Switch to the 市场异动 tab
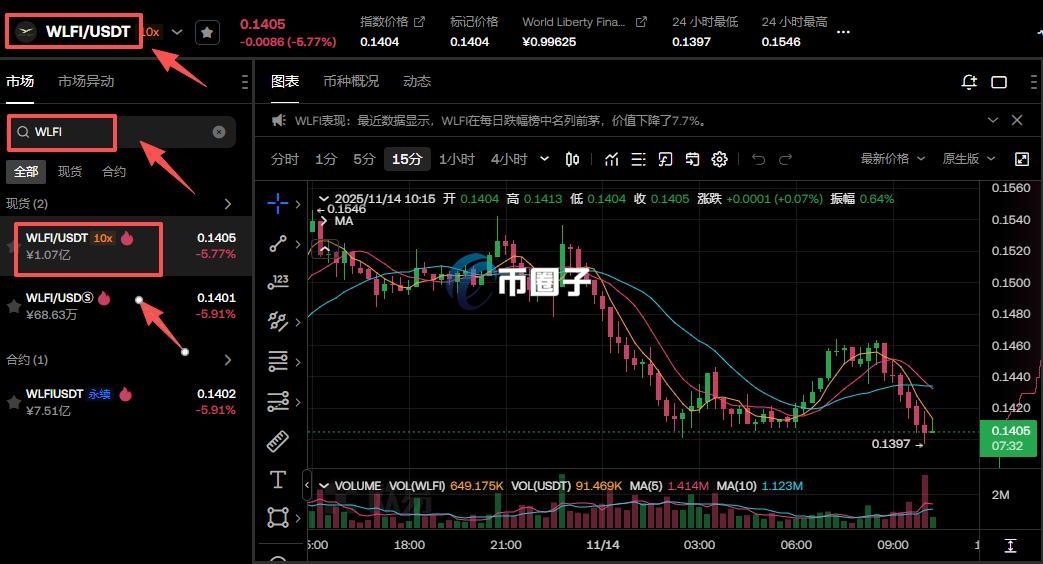Viewport: 1043px width, 564px height. click(x=86, y=81)
